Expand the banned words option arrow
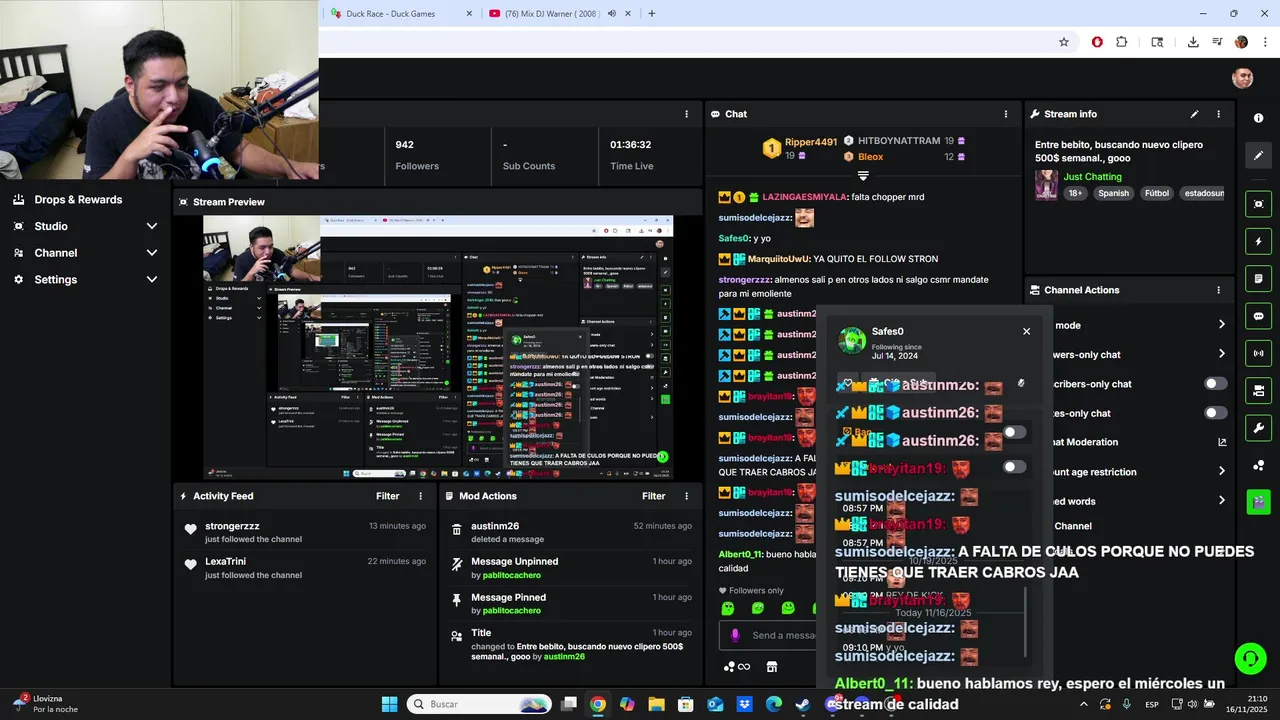1280x720 pixels. pyautogui.click(x=1221, y=501)
